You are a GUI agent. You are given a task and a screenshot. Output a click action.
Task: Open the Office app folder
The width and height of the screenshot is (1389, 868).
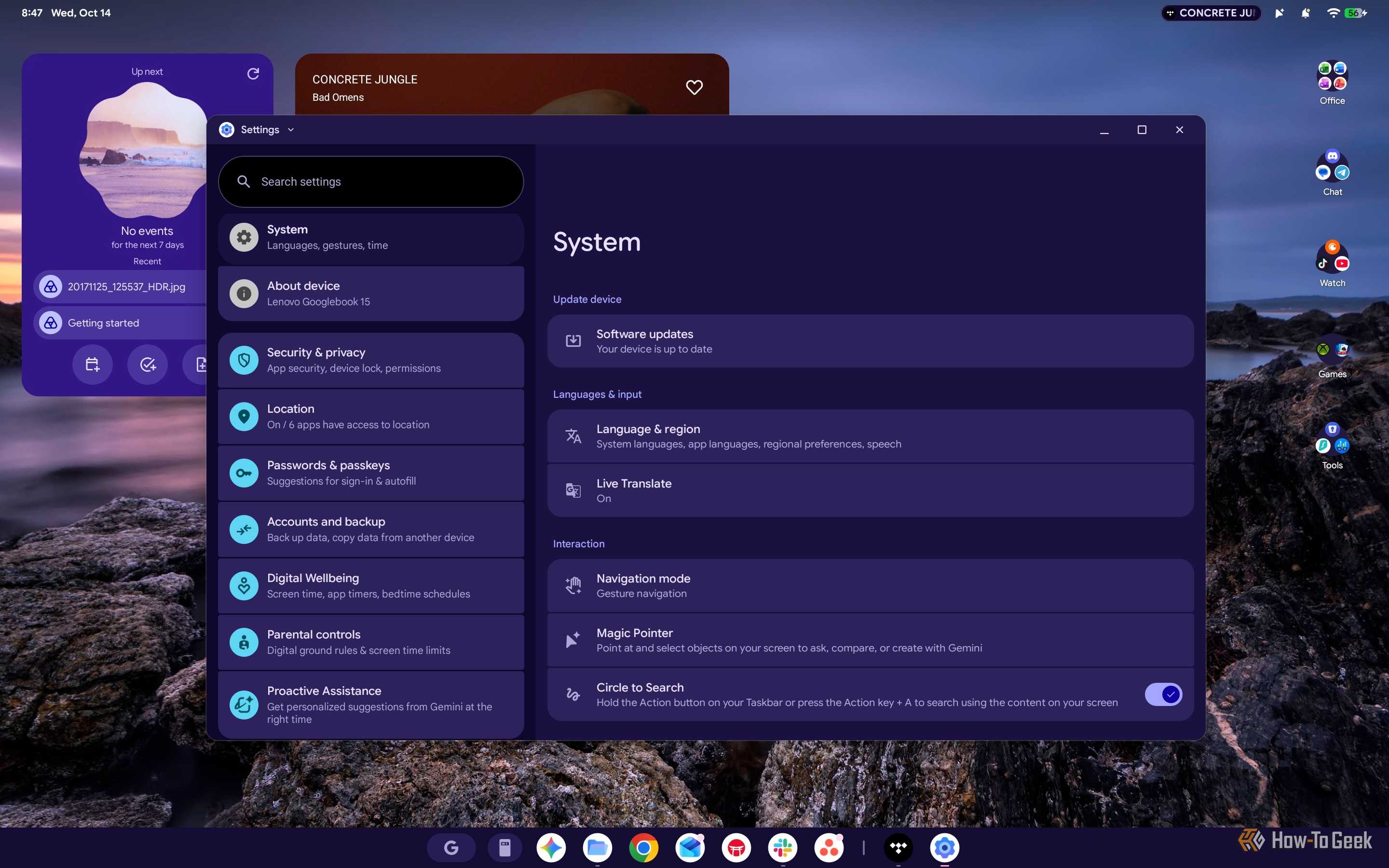click(1332, 83)
